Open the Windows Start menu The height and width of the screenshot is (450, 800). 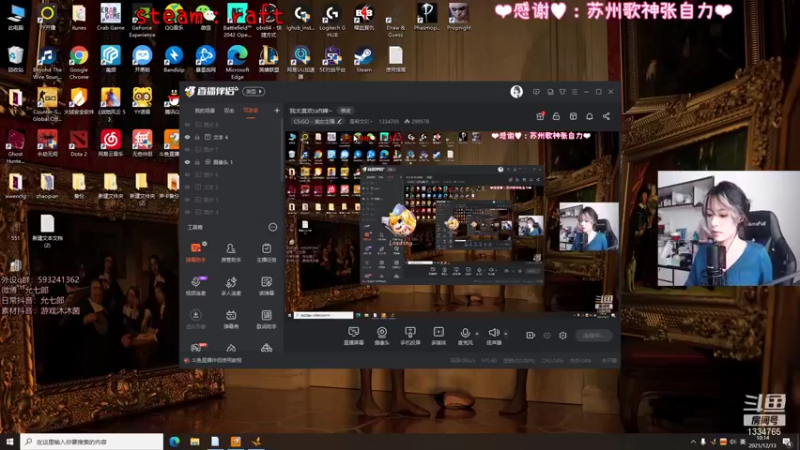click(10, 442)
